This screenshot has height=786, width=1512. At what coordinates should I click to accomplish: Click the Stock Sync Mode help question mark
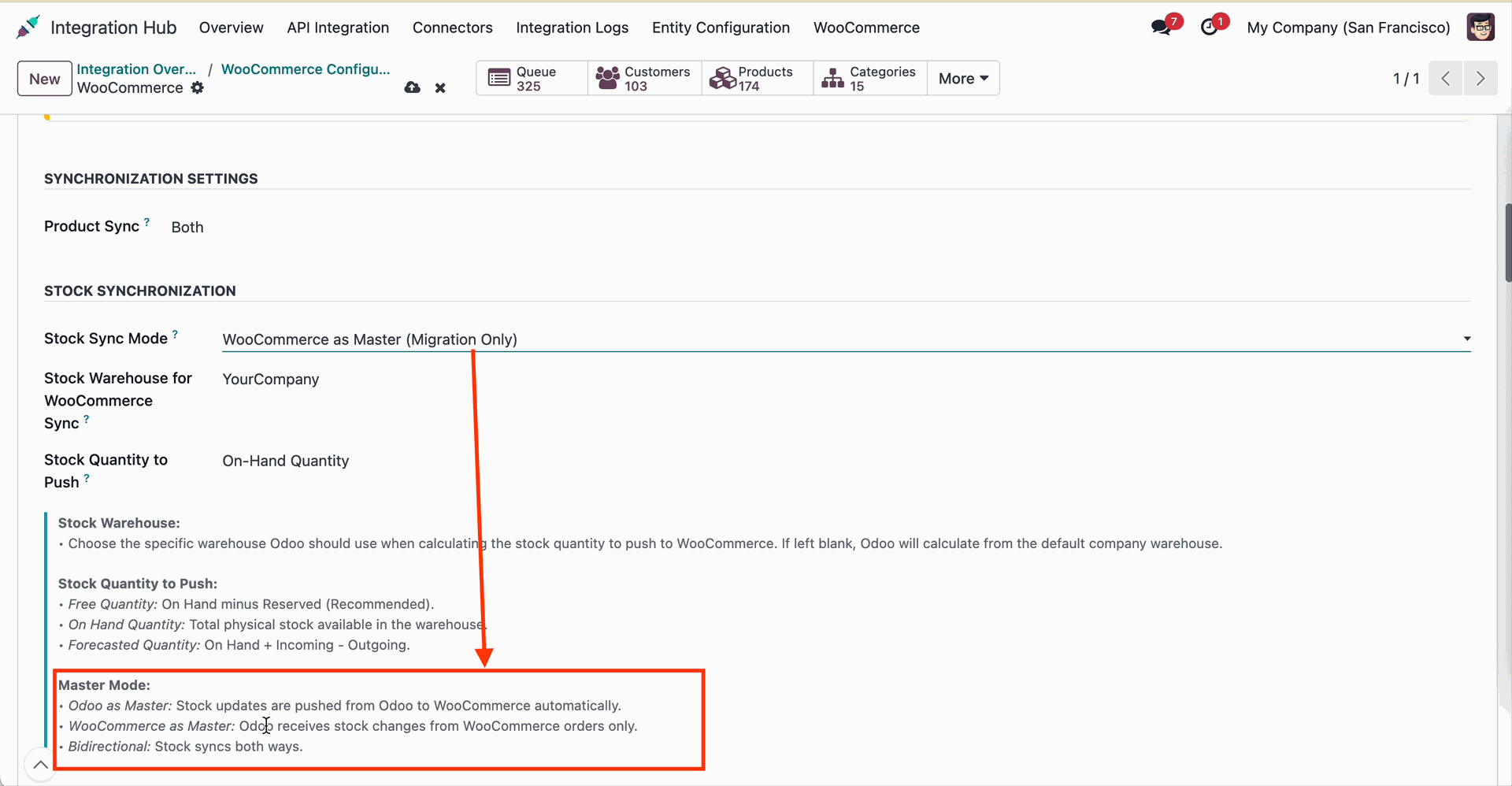click(175, 334)
